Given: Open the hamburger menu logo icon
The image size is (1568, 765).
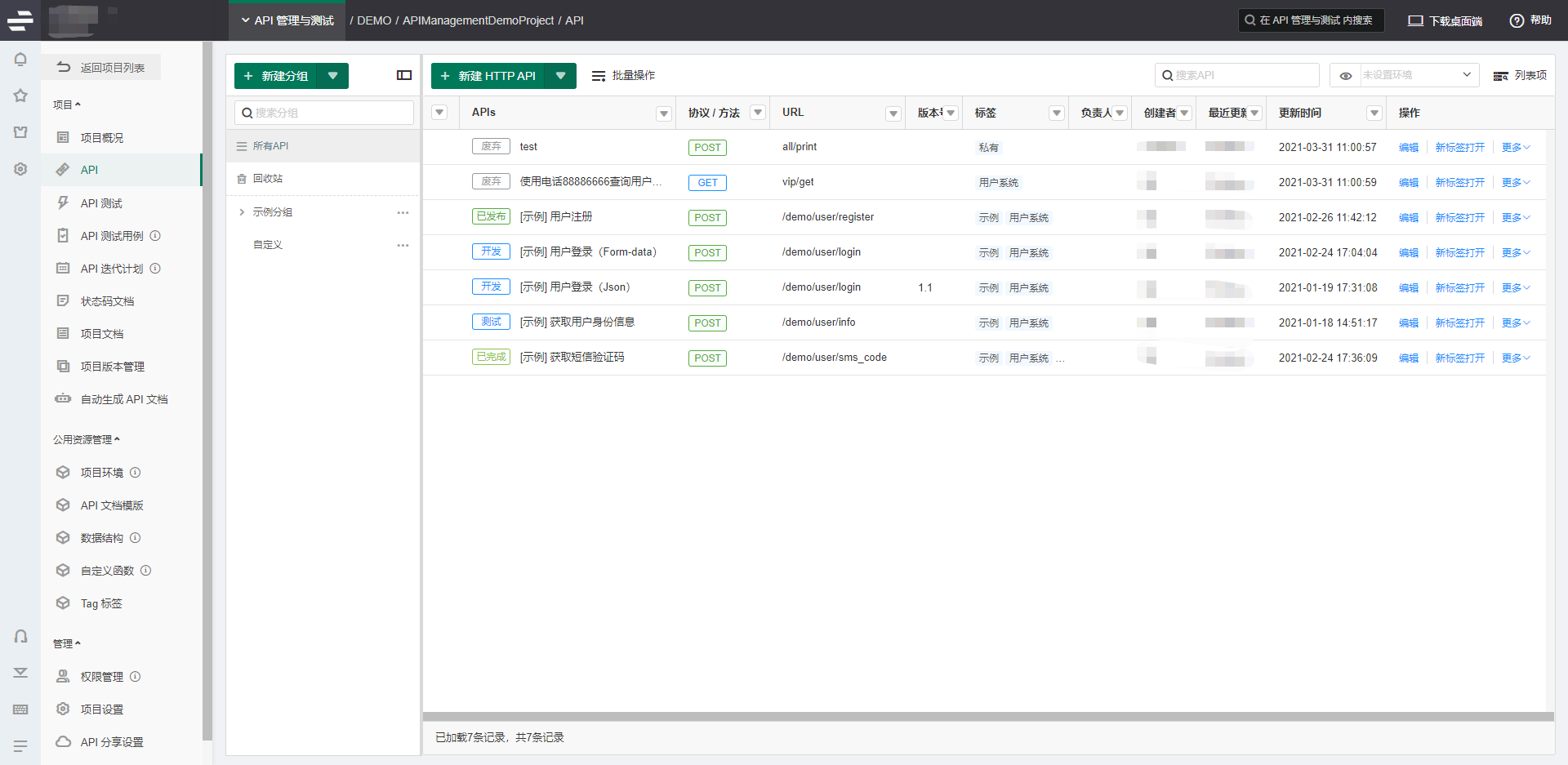Looking at the screenshot, I should tap(20, 20).
